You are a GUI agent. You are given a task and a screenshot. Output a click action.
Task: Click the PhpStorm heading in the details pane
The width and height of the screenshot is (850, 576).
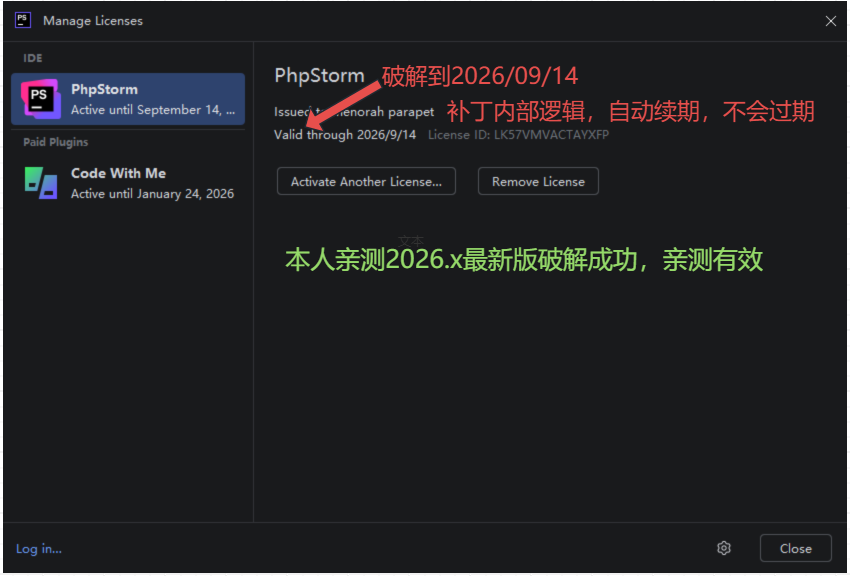(x=319, y=75)
